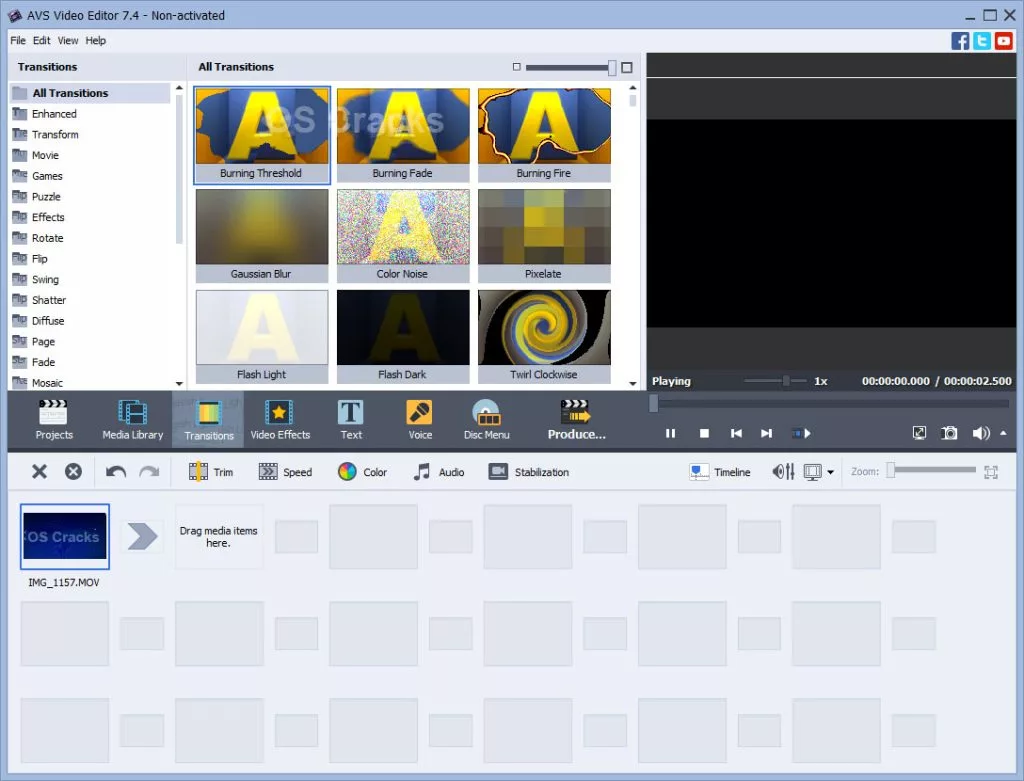This screenshot has width=1024, height=781.
Task: Select the Puzzle transitions category
Action: (x=90, y=197)
